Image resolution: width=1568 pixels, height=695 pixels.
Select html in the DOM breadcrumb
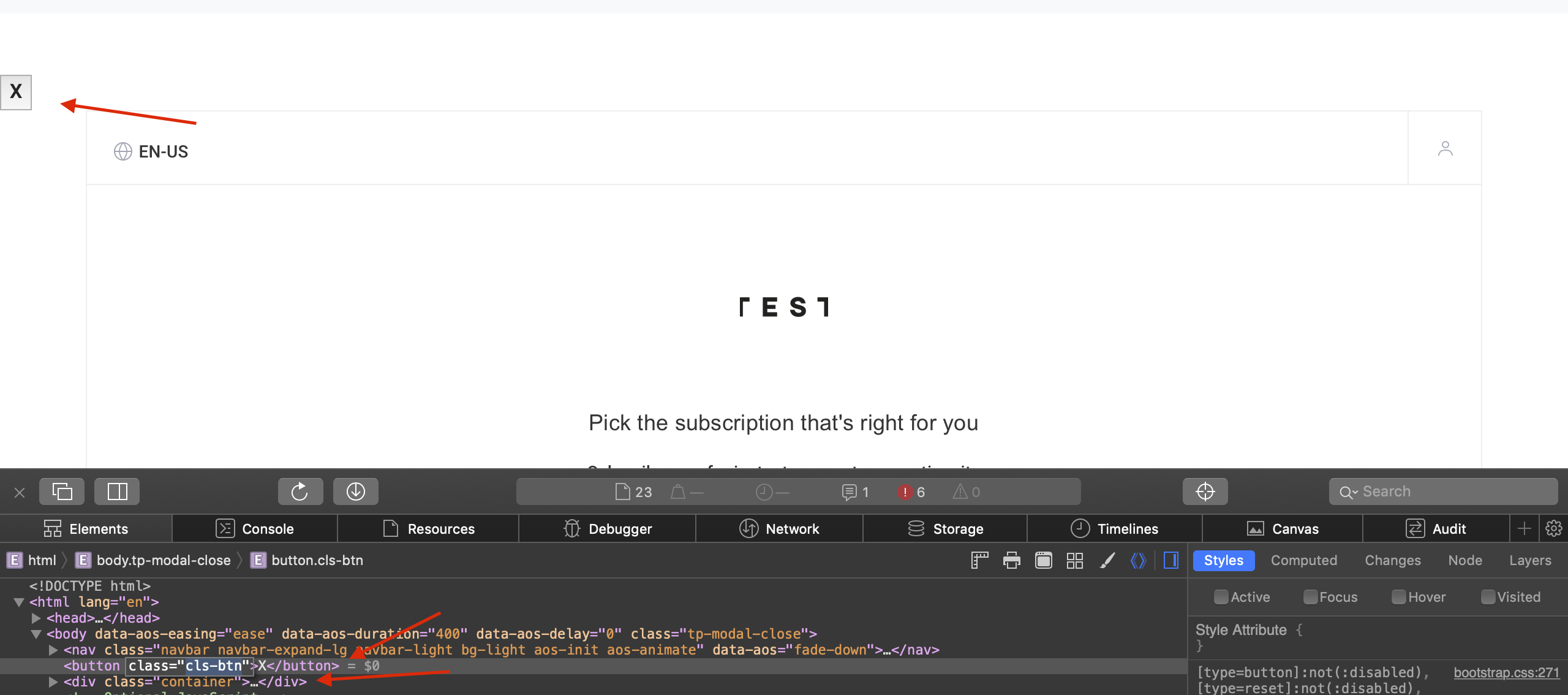pos(31,560)
